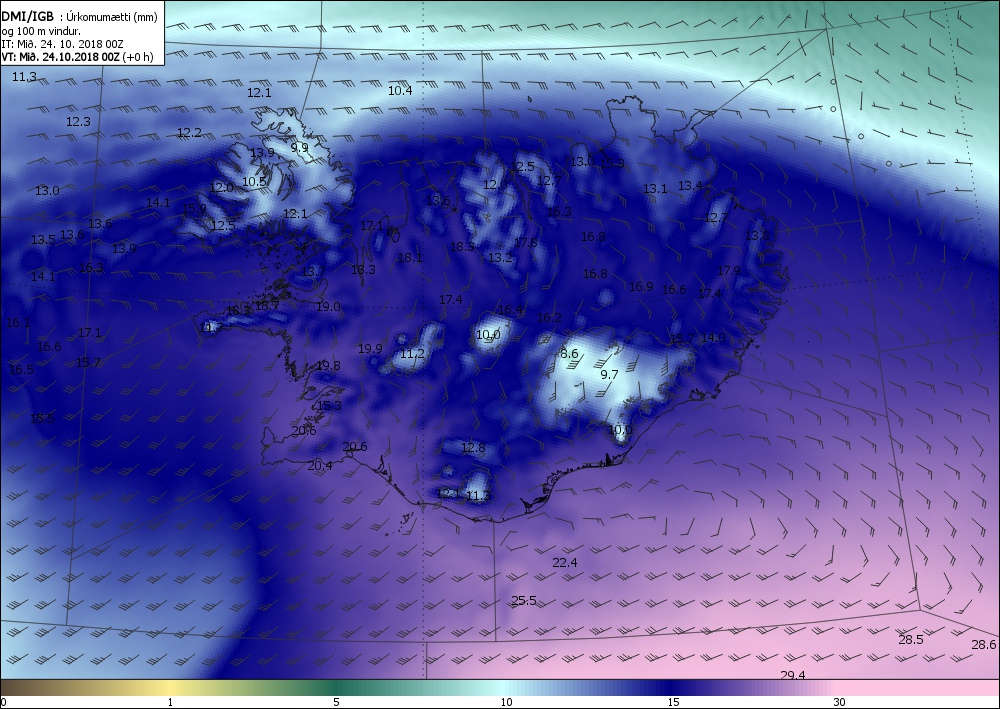Click the 19.9 value on the map
Viewport: 1000px width, 709px height.
click(x=370, y=348)
